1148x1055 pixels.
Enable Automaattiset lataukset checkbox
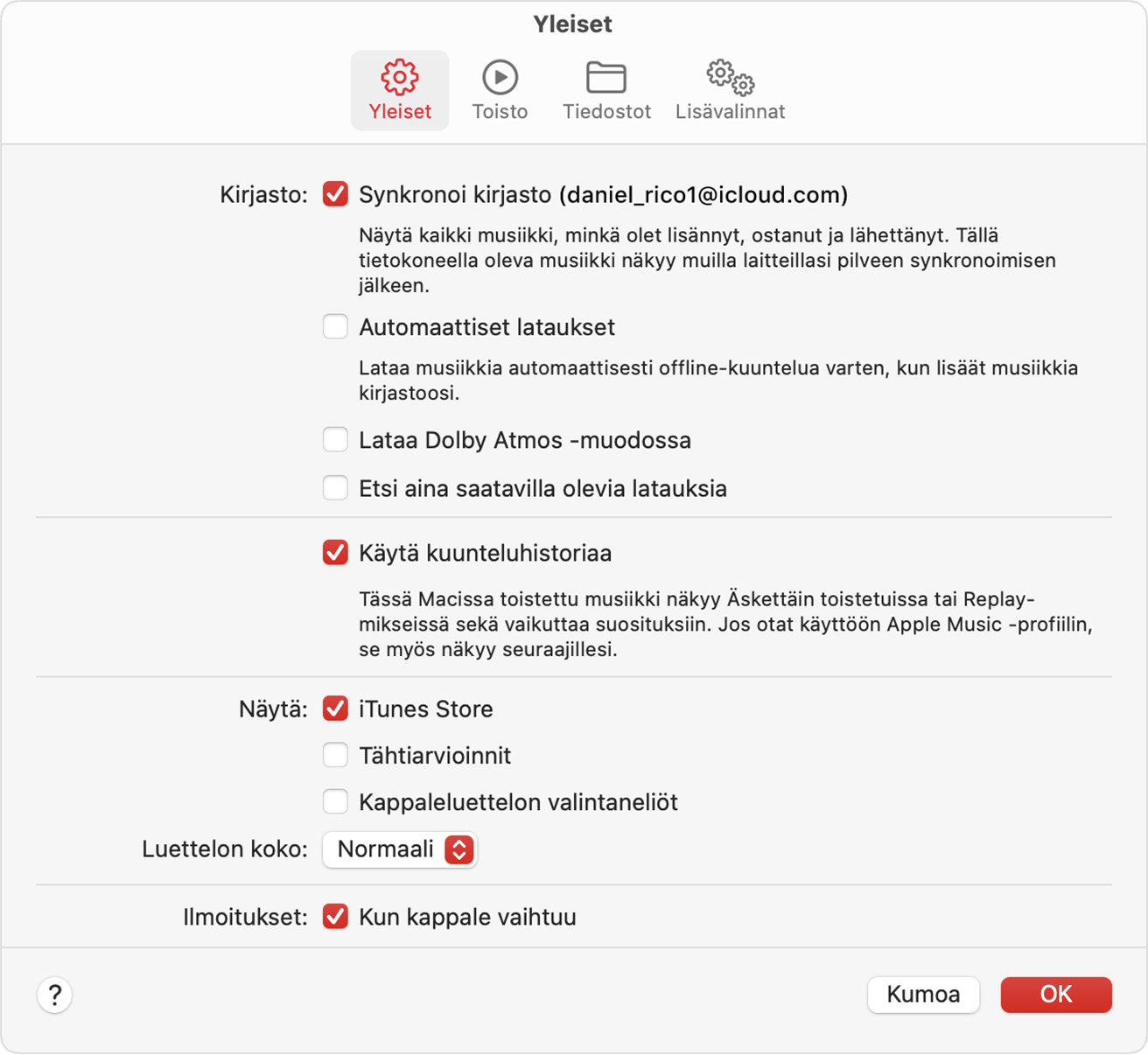click(x=335, y=327)
